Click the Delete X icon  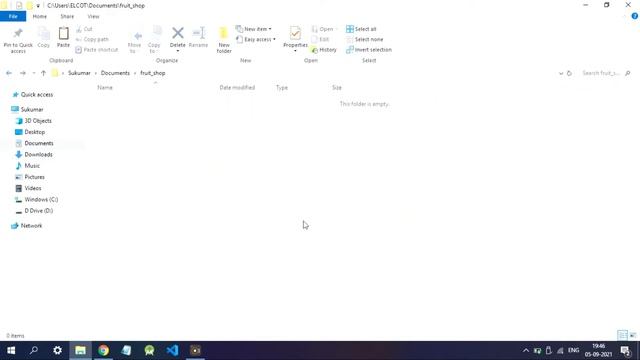coord(178,33)
